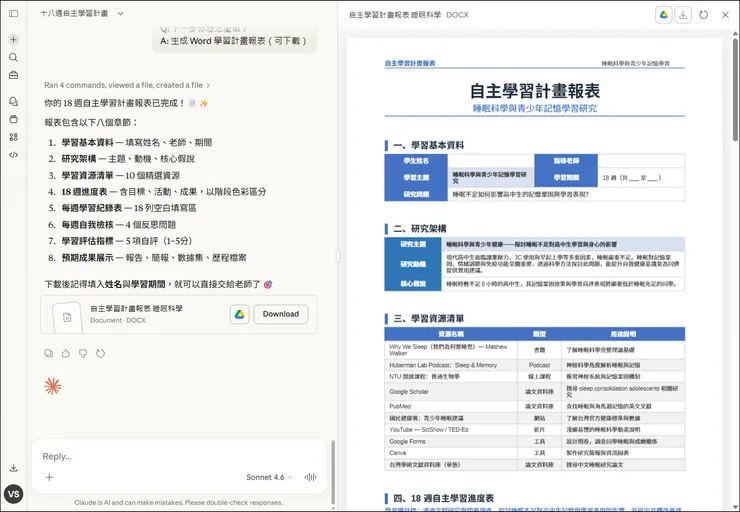The image size is (740, 512).
Task: Click document heading 自主學習計畫報表
Action: (x=535, y=91)
